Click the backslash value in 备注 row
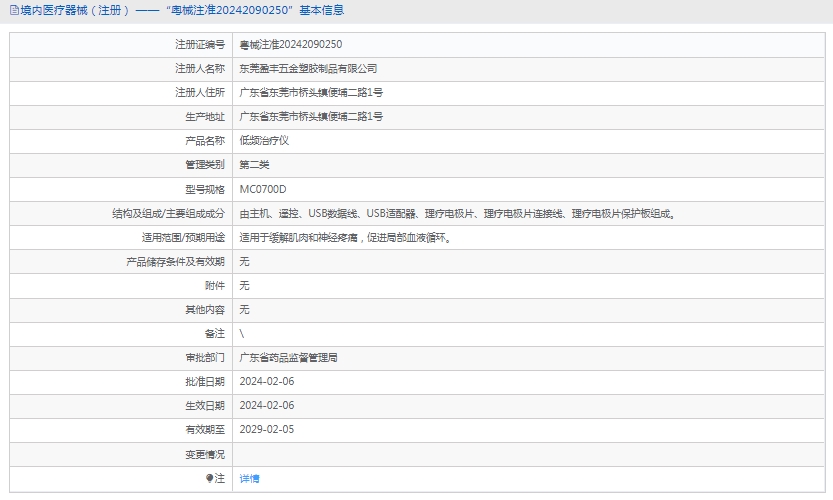The height and width of the screenshot is (500, 833). 242,333
